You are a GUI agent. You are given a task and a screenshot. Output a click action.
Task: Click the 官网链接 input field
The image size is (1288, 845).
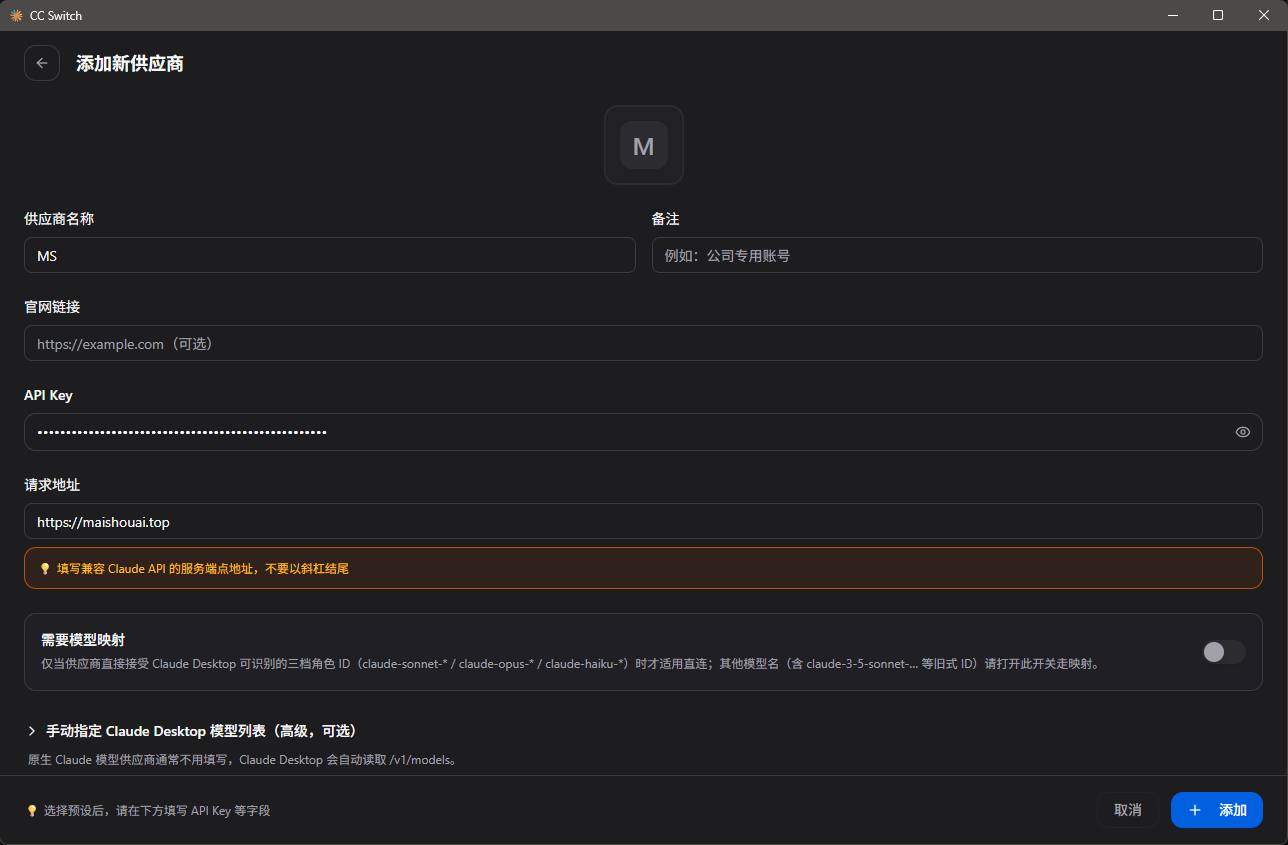click(x=643, y=343)
